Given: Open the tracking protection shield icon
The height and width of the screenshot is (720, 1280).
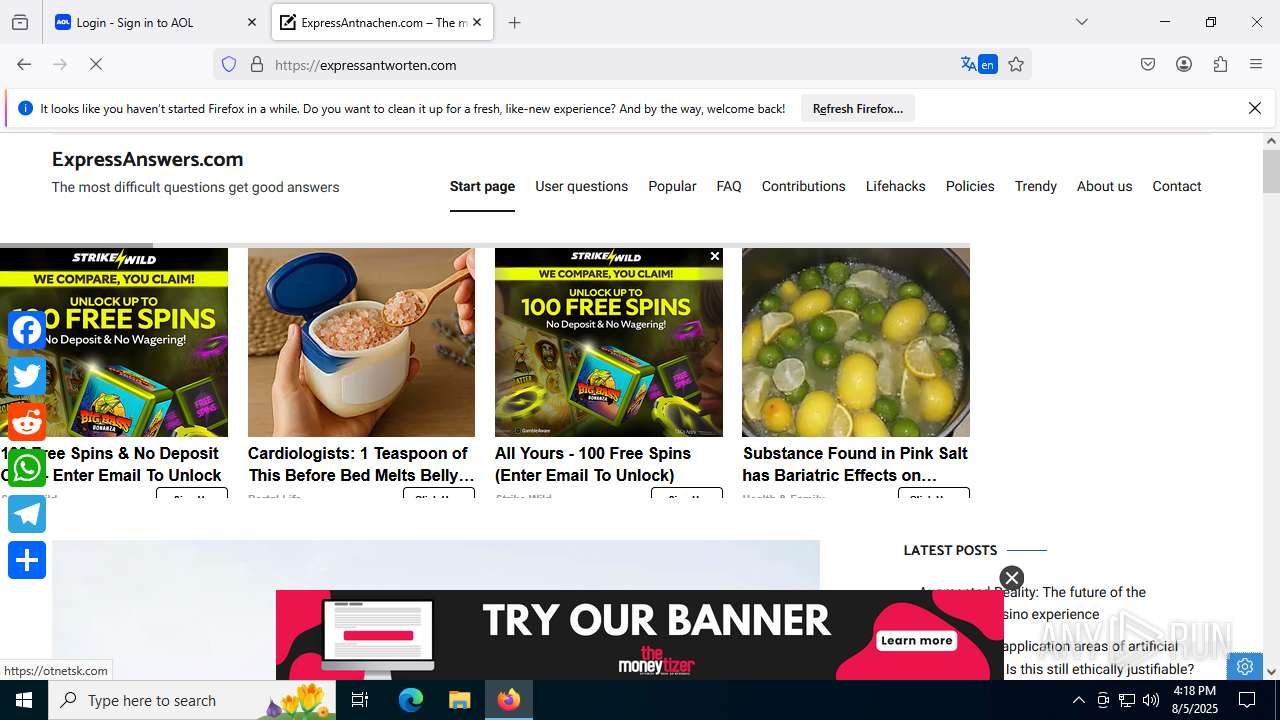Looking at the screenshot, I should click(229, 65).
